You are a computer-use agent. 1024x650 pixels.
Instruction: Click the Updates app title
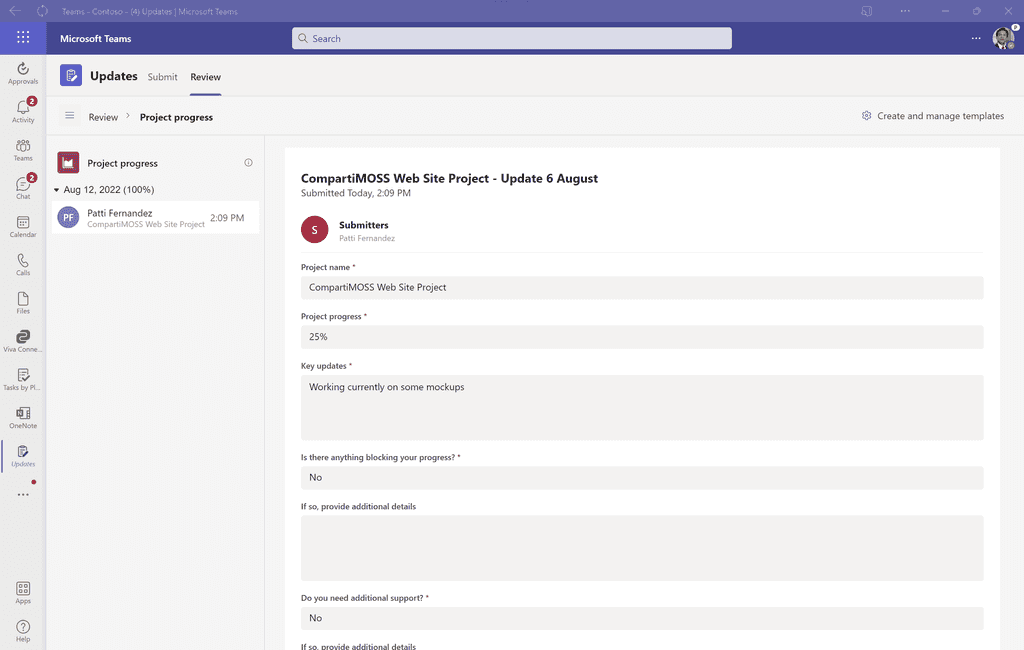click(114, 76)
